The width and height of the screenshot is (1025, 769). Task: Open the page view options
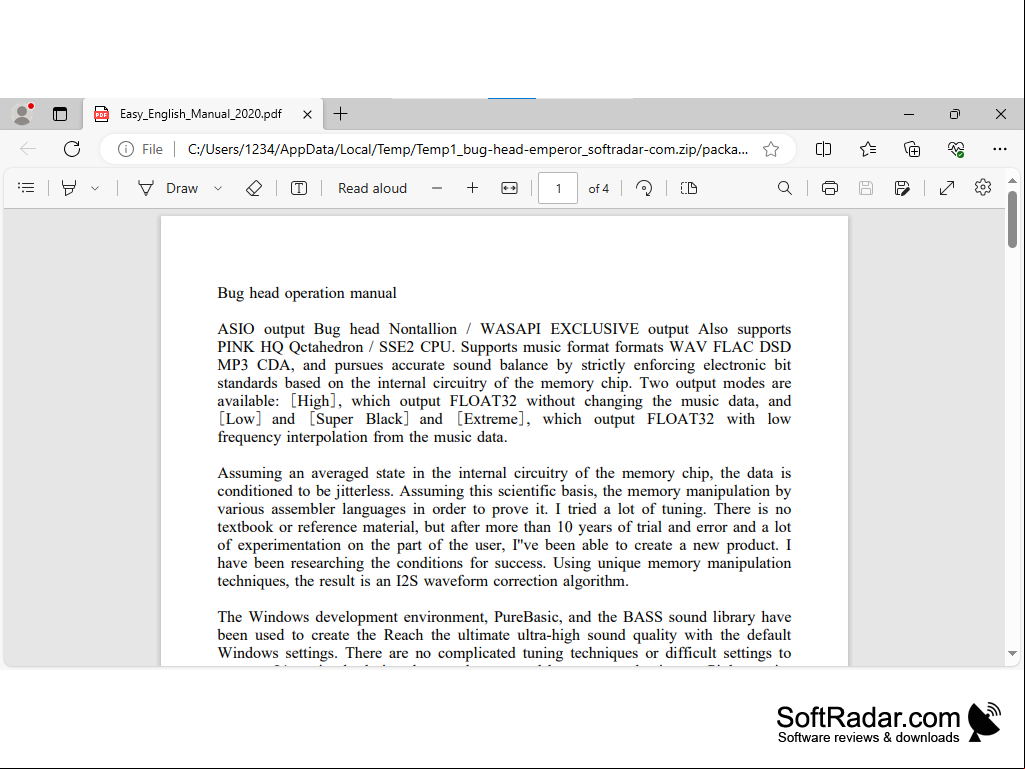click(x=689, y=188)
